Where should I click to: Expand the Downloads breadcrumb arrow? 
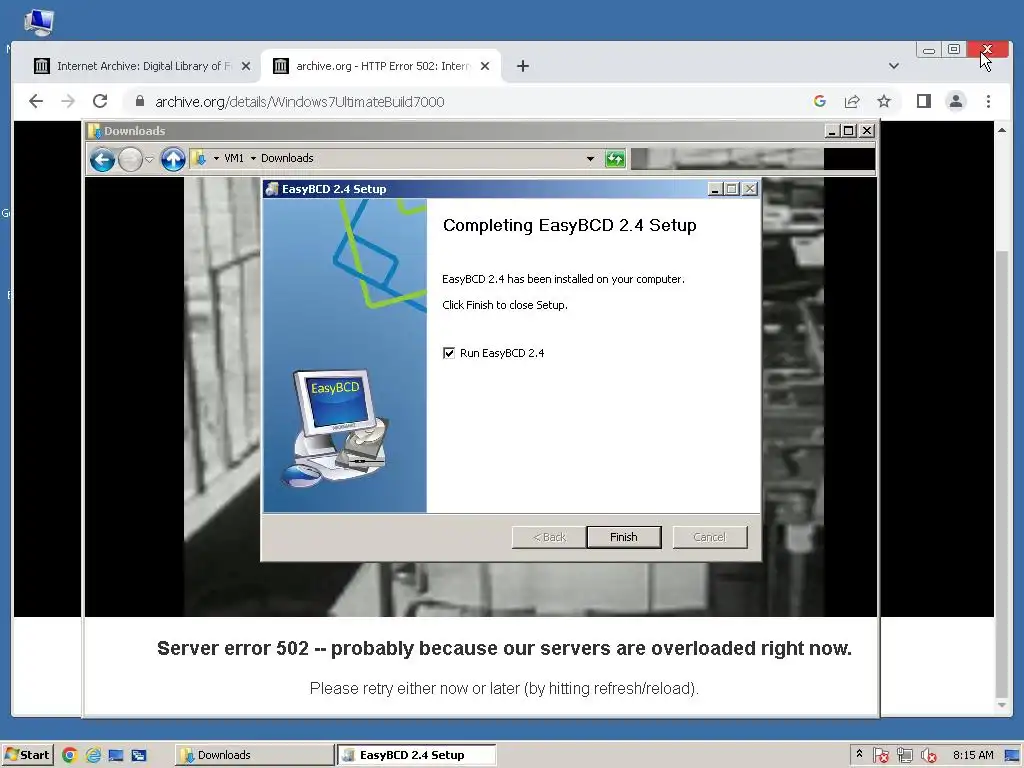tap(253, 158)
